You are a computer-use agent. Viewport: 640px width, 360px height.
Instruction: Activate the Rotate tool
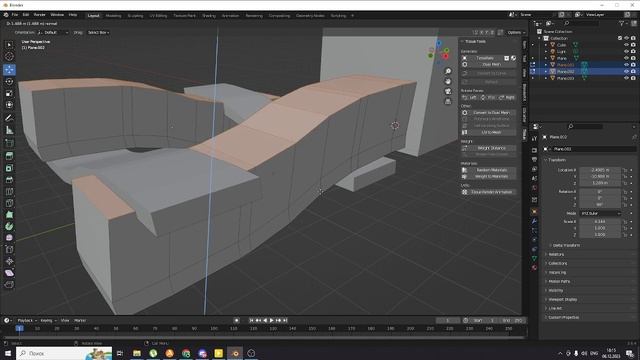pos(9,82)
